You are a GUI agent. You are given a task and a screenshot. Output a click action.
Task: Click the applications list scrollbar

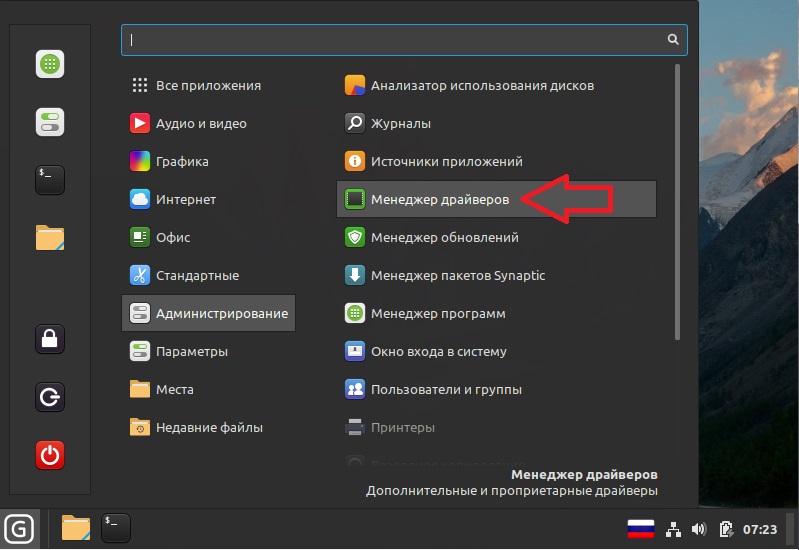coord(677,200)
